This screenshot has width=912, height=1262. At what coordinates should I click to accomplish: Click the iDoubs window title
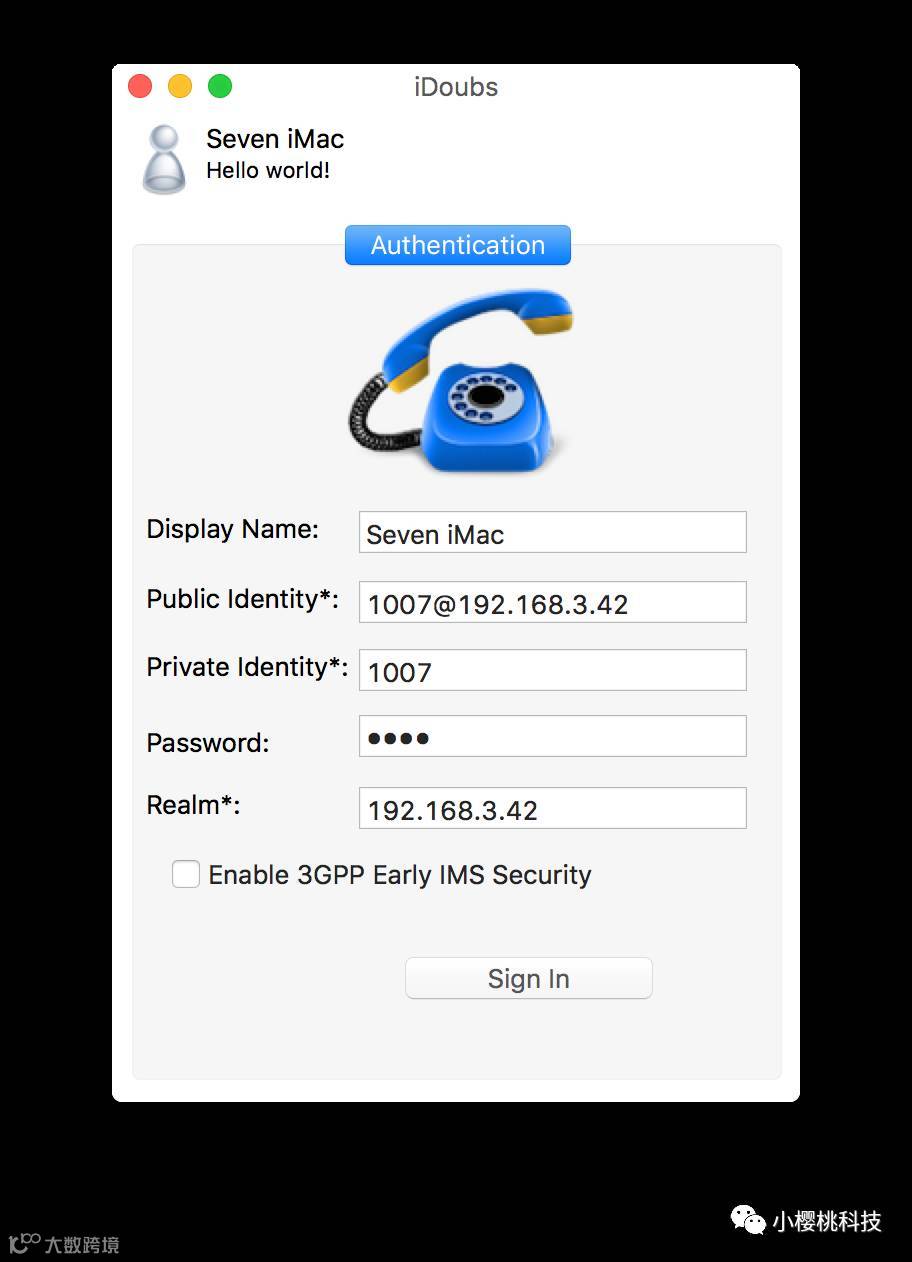point(456,87)
